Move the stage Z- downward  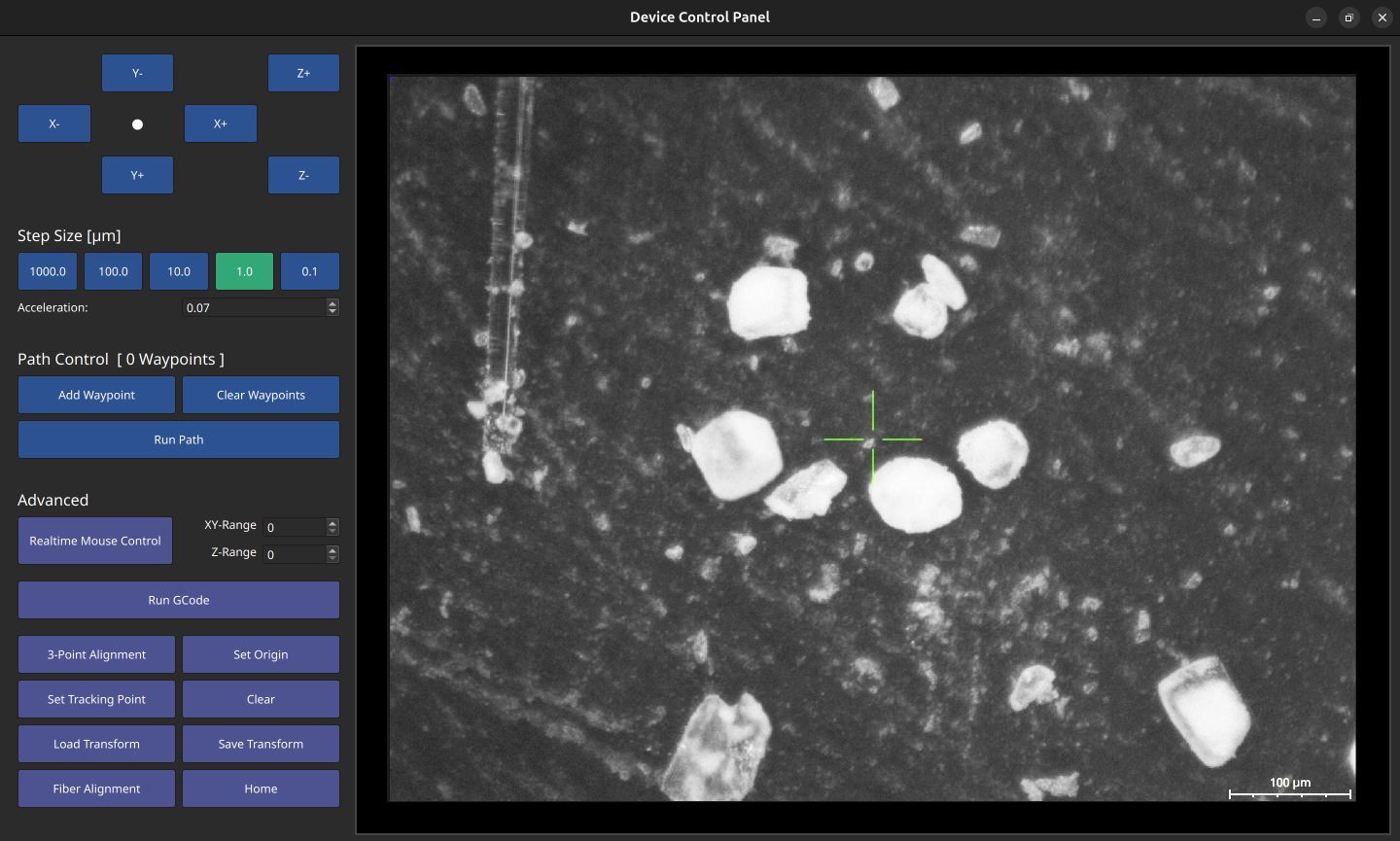(303, 175)
